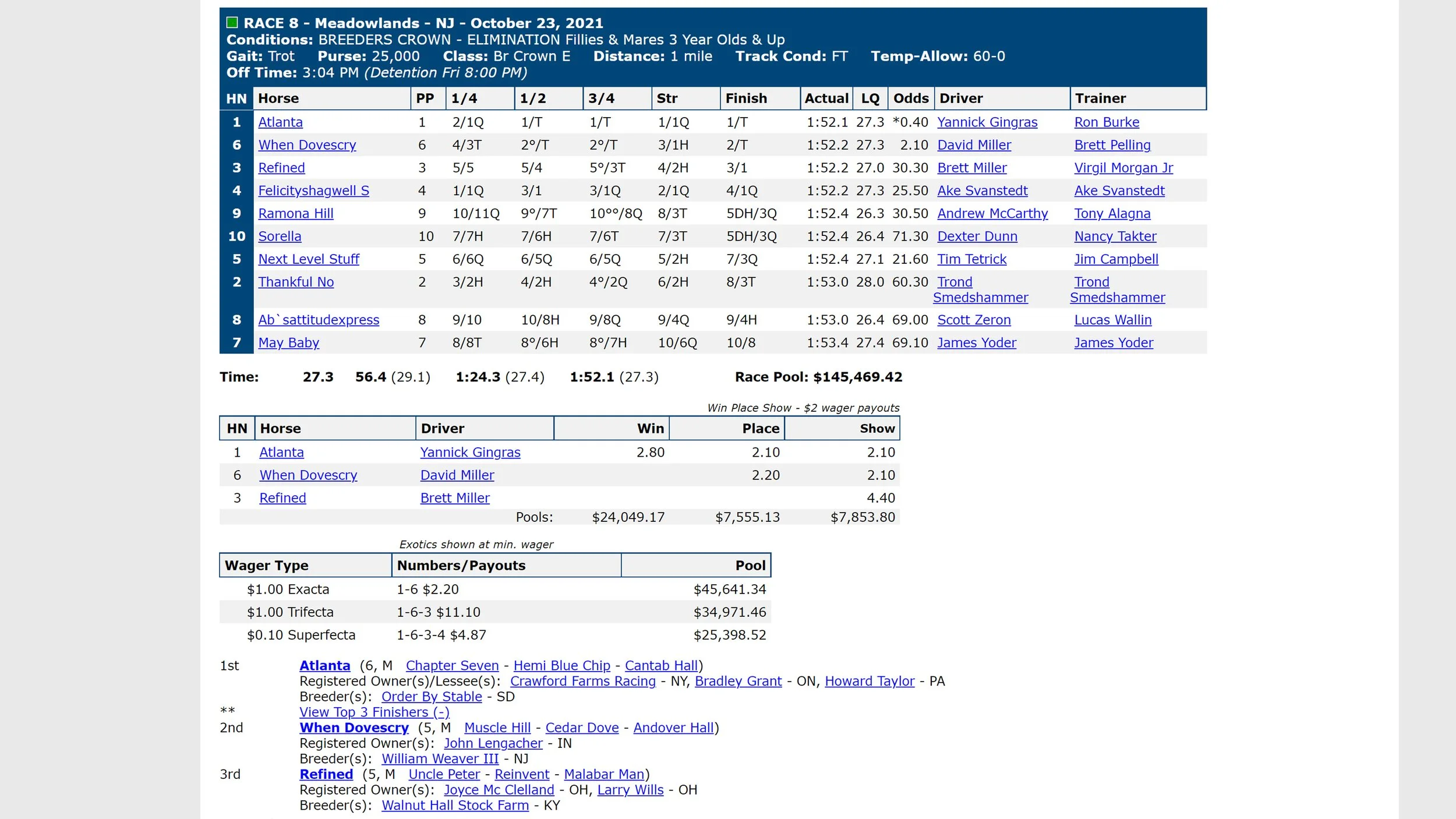Click the green square icon beside Race 8
Image resolution: width=1456 pixels, height=819 pixels.
tap(232, 23)
